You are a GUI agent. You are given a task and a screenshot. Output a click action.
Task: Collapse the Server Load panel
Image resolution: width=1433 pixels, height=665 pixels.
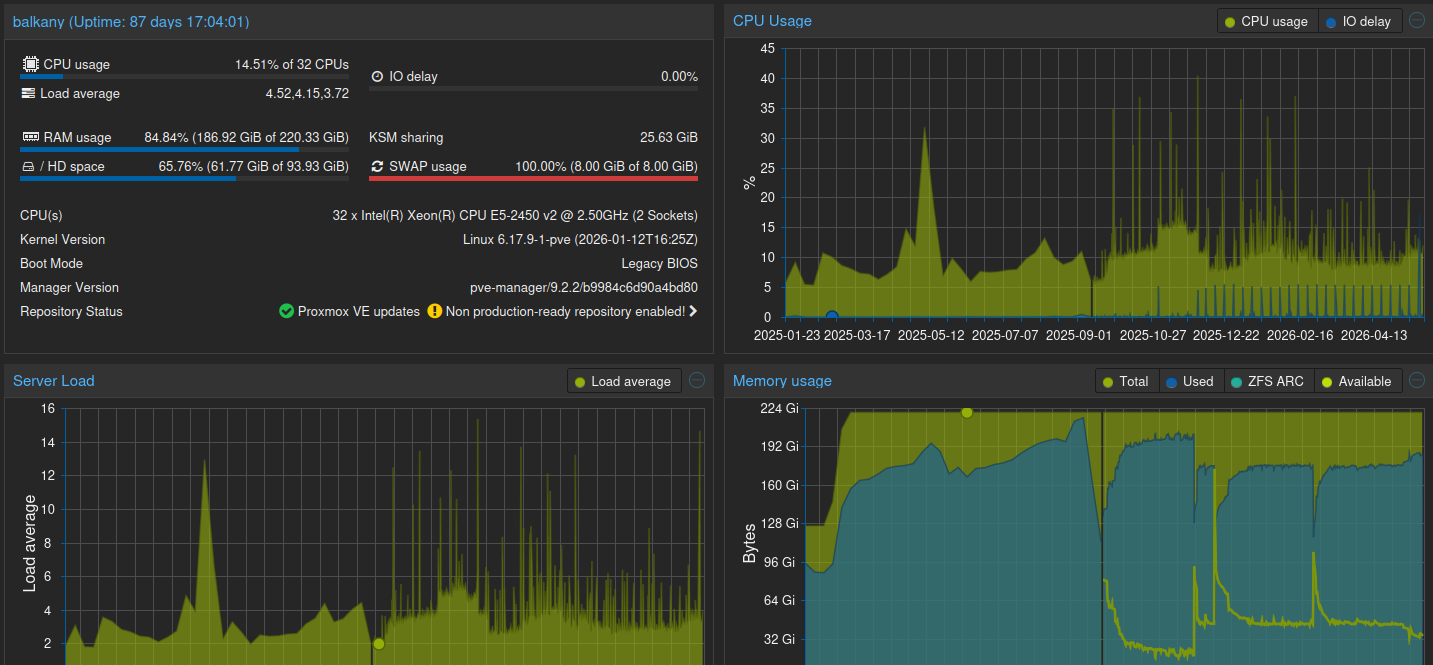[x=697, y=380]
